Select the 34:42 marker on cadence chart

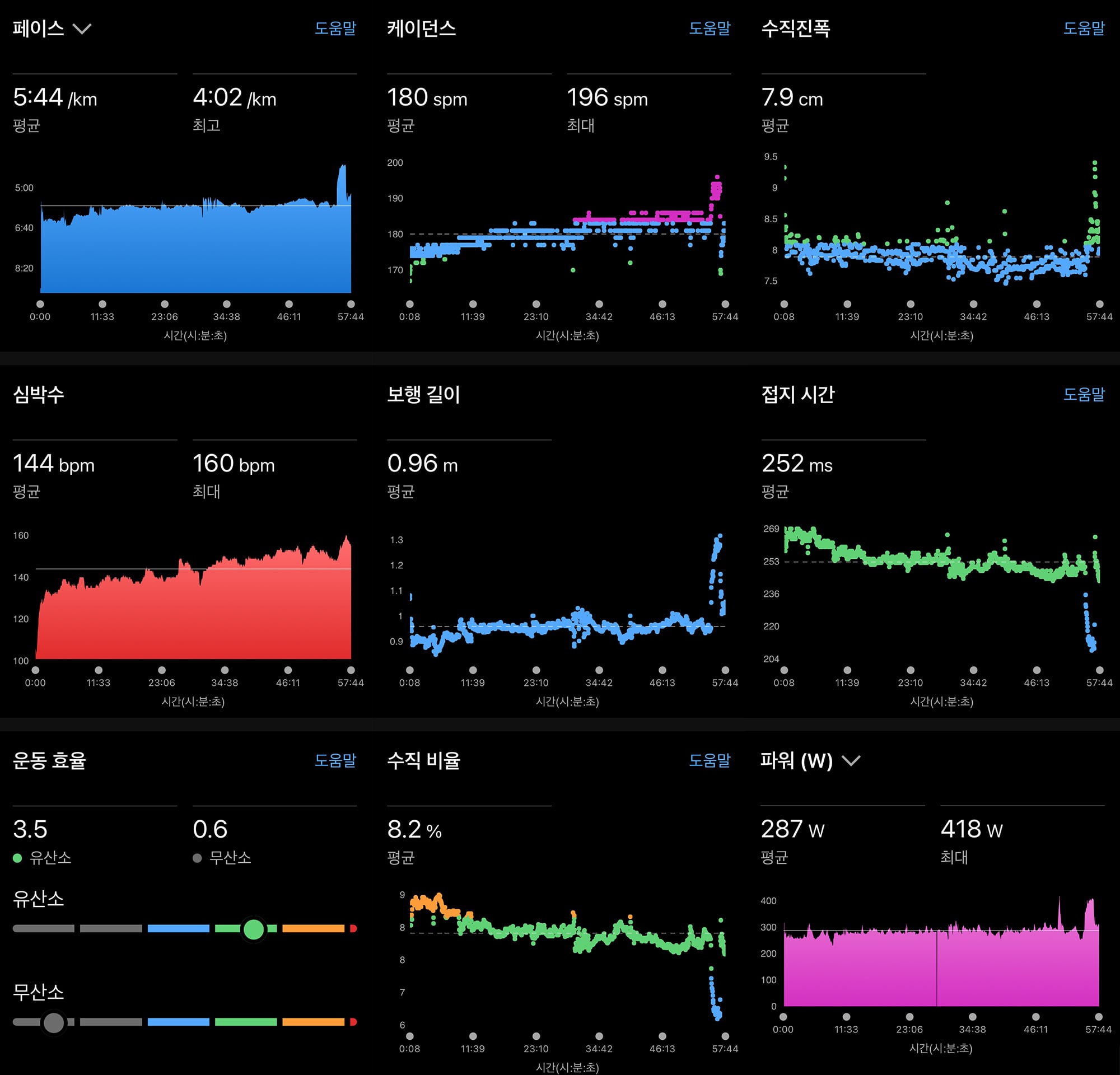click(x=599, y=304)
